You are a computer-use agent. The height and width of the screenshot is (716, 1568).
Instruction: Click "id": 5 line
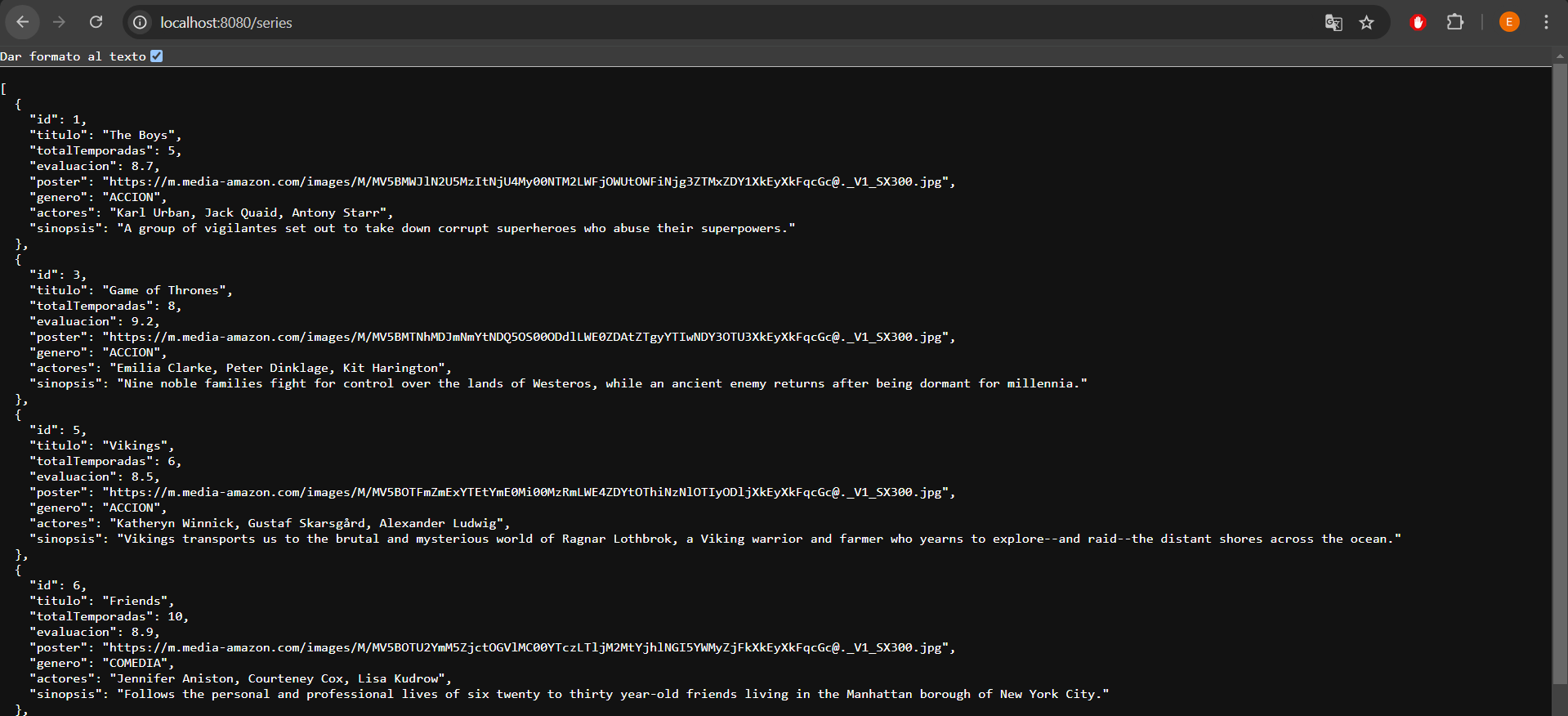[x=58, y=430]
